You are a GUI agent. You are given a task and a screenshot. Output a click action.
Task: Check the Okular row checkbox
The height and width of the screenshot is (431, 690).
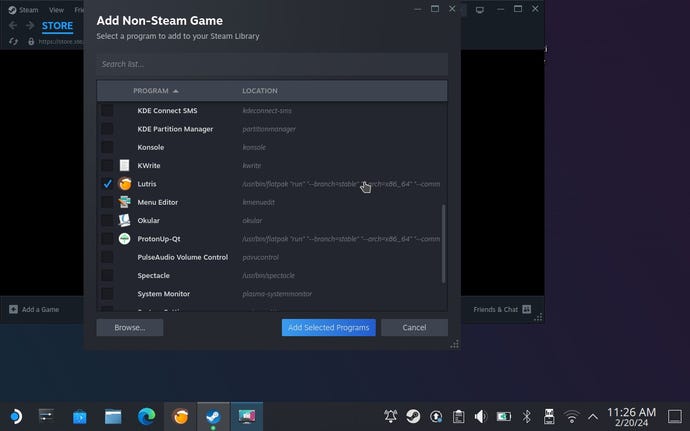107,220
